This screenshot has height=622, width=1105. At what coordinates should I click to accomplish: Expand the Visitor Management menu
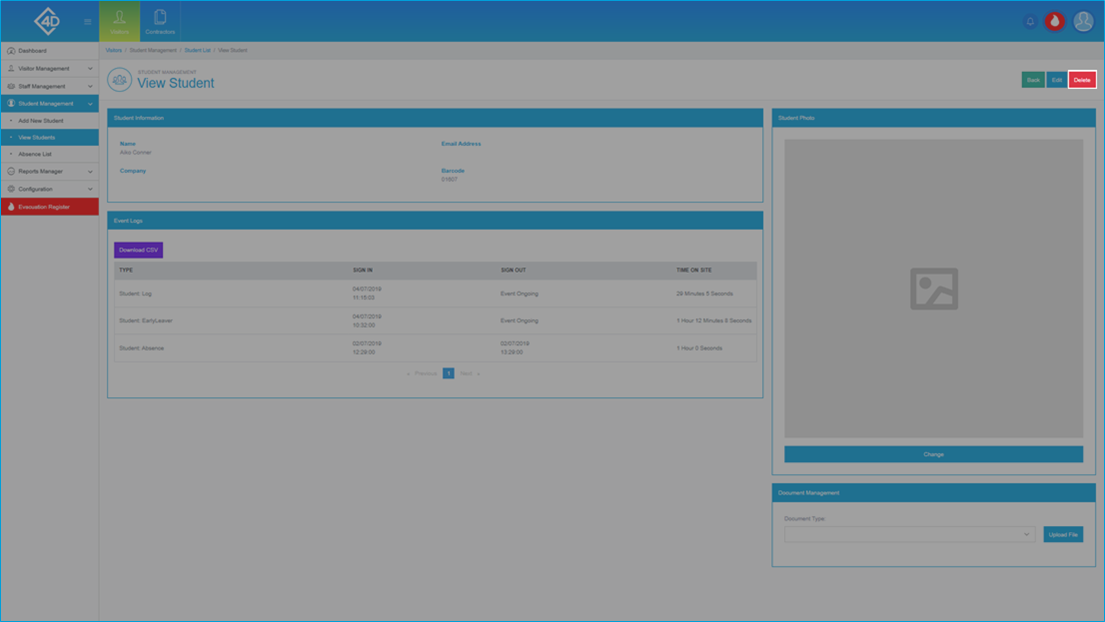pyautogui.click(x=50, y=68)
